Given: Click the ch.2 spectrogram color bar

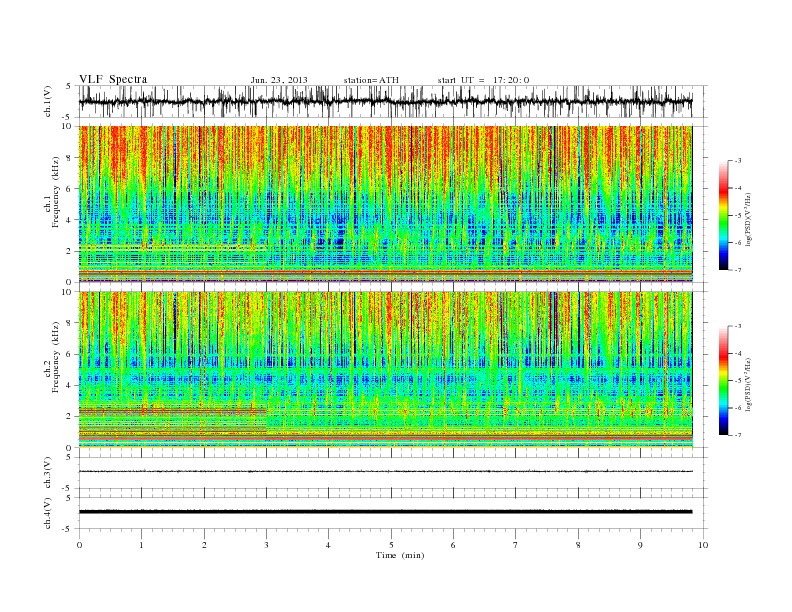Looking at the screenshot, I should pyautogui.click(x=723, y=381).
